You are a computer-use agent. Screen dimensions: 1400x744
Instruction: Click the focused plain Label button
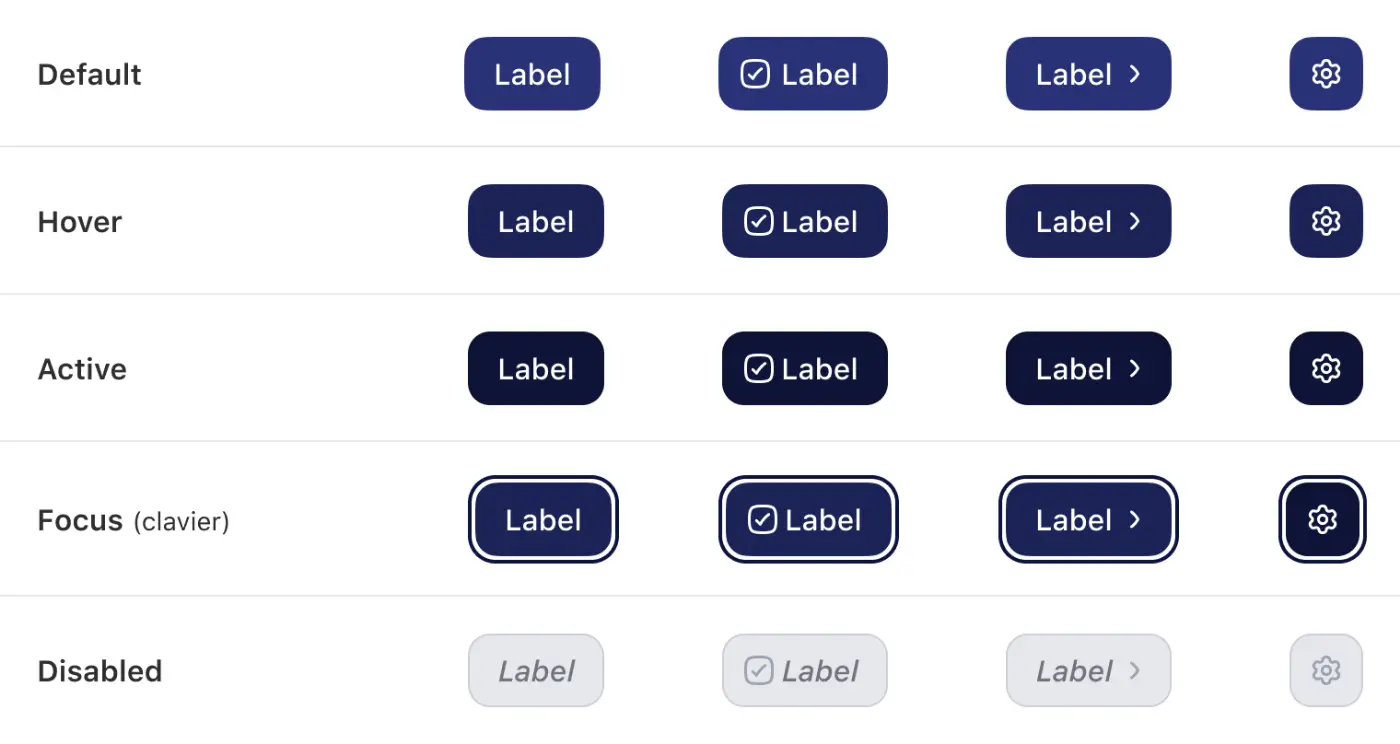[x=543, y=520]
